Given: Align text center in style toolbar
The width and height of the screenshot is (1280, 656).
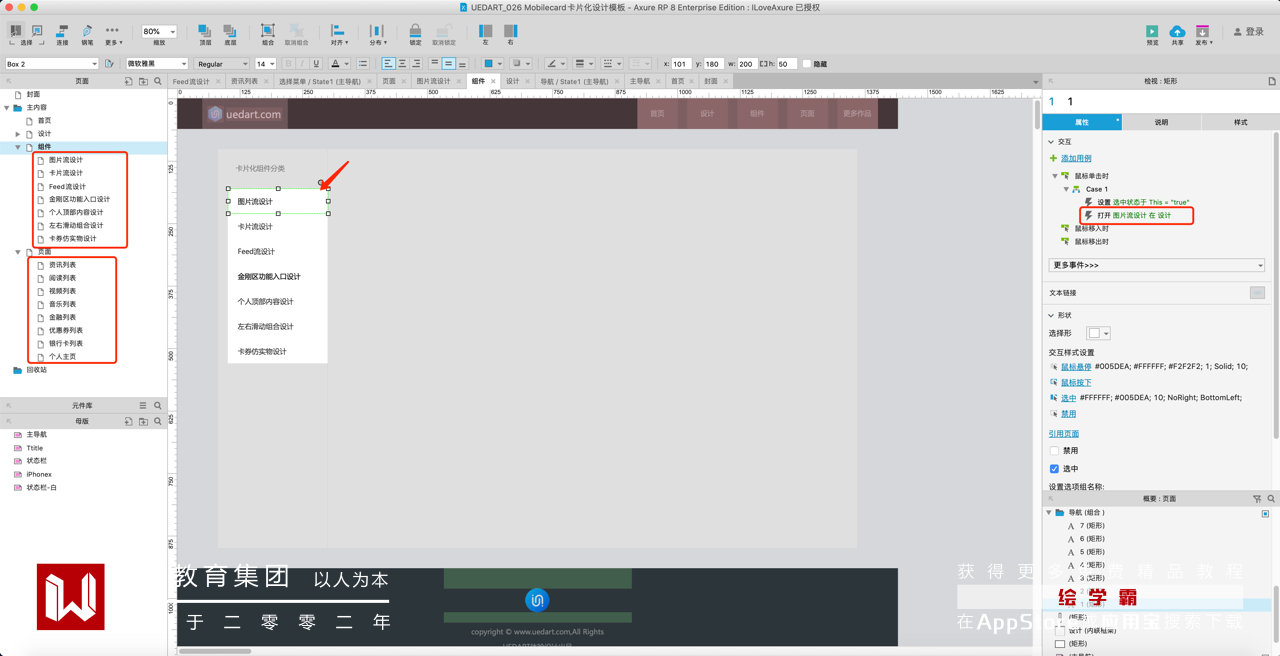Looking at the screenshot, I should pos(402,64).
